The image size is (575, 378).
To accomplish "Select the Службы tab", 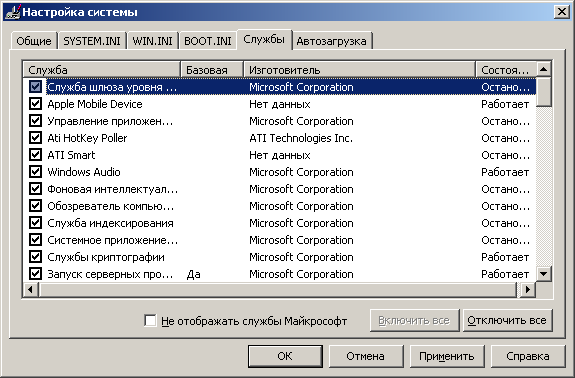I will 264,39.
